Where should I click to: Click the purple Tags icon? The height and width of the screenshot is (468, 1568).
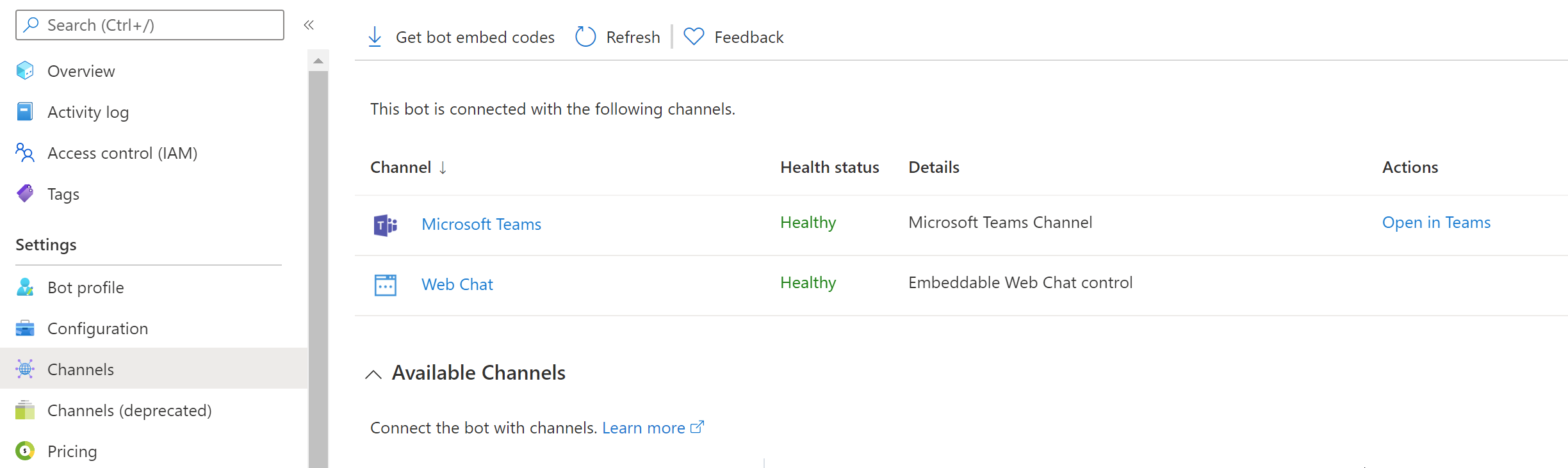[25, 193]
